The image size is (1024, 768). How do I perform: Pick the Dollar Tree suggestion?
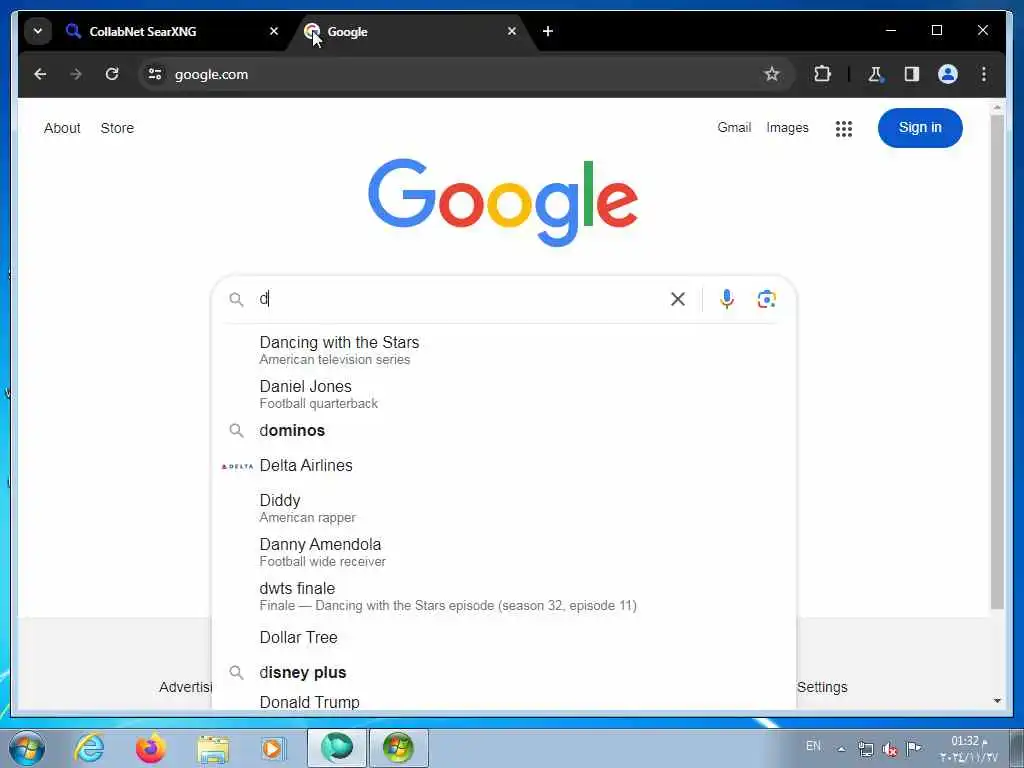coord(504,637)
